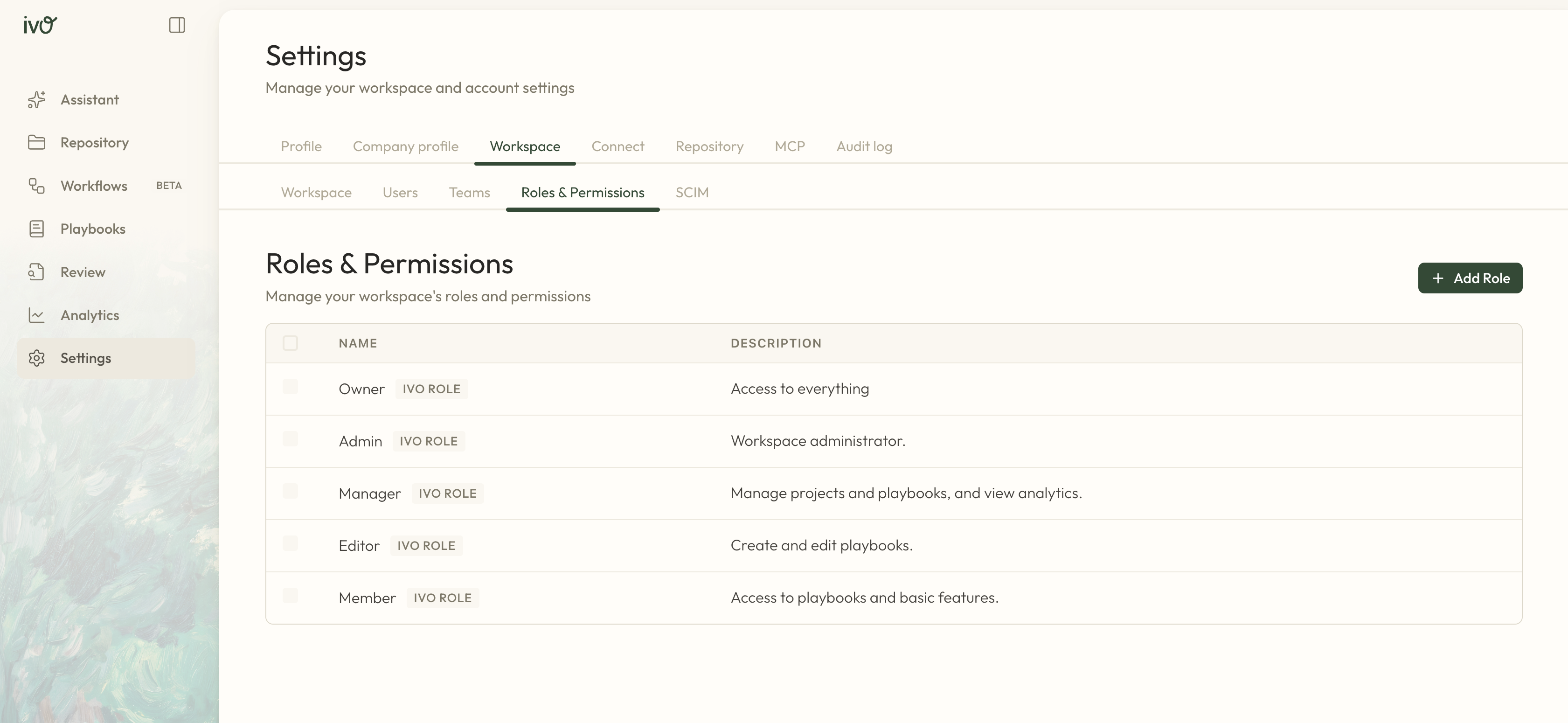Switch to the Users sub-tab
The height and width of the screenshot is (723, 1568).
[400, 193]
